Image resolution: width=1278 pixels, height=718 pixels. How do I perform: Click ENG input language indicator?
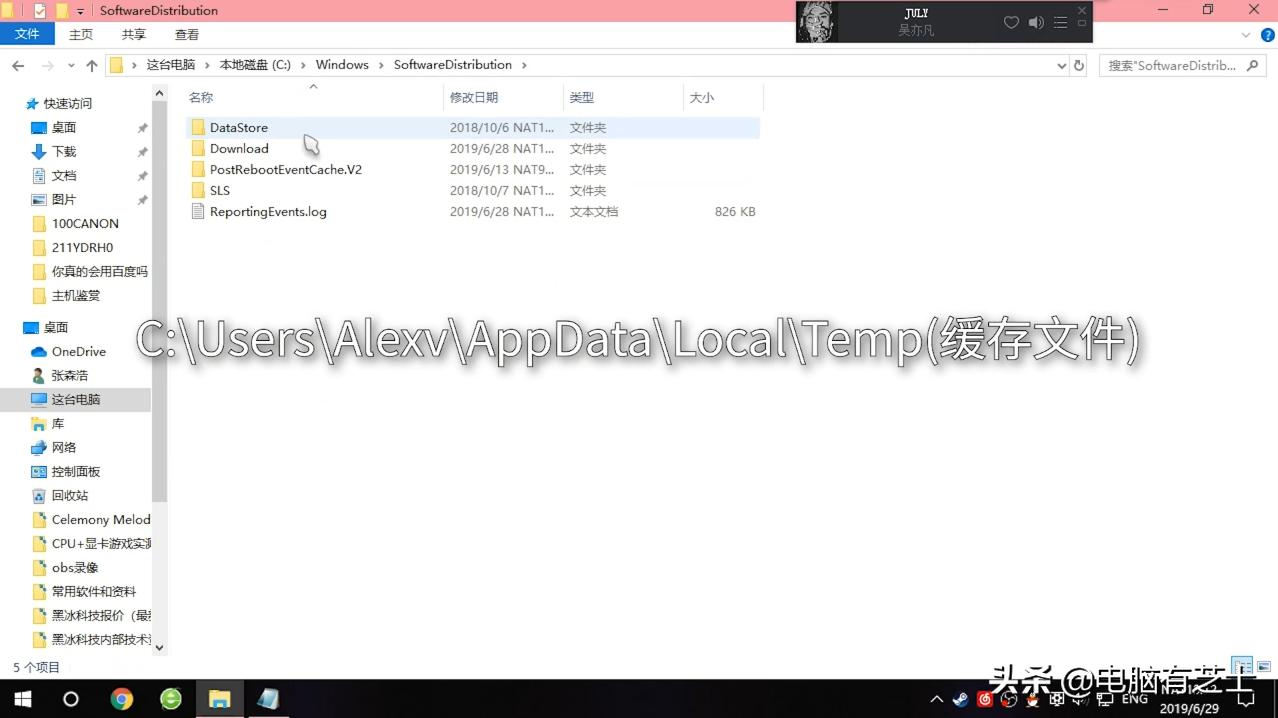[x=1134, y=700]
